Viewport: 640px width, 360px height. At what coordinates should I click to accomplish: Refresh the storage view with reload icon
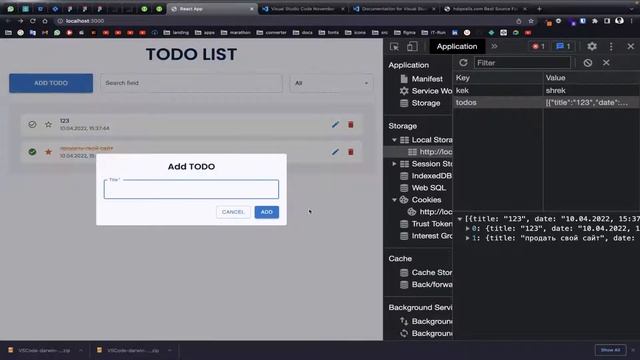click(x=463, y=63)
